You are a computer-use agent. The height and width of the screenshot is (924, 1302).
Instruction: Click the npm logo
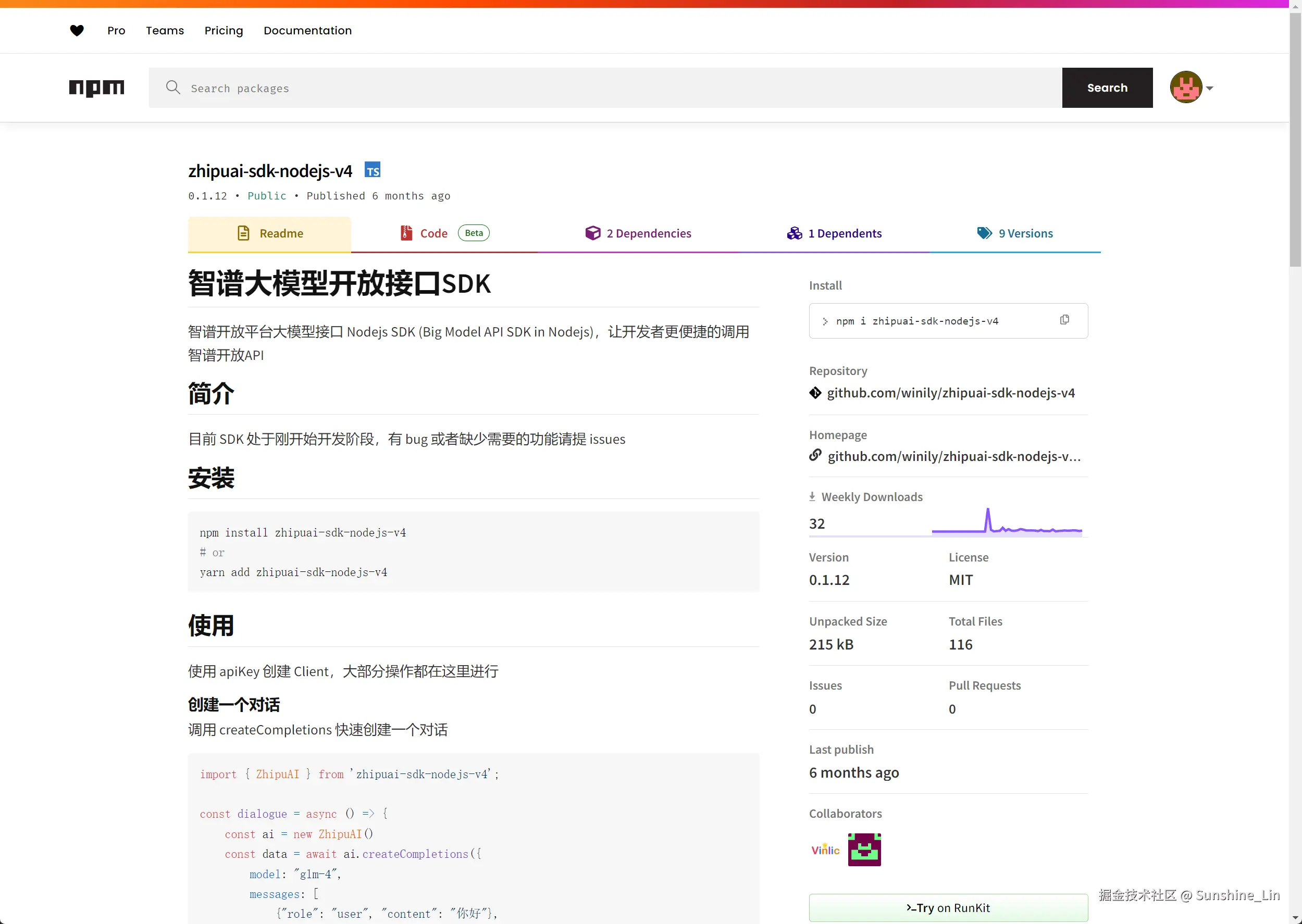pos(97,88)
